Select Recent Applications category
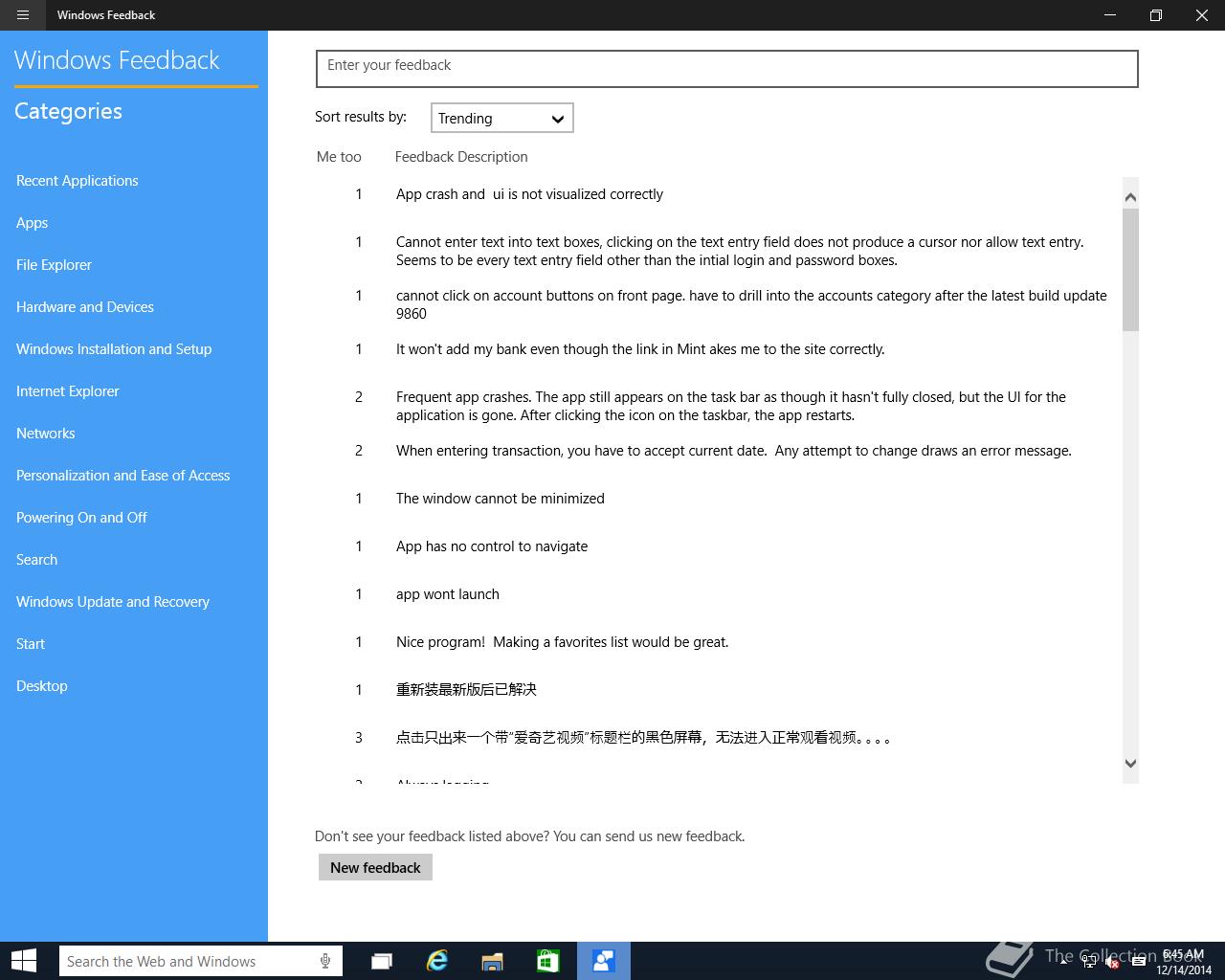The height and width of the screenshot is (980, 1225). 78,181
